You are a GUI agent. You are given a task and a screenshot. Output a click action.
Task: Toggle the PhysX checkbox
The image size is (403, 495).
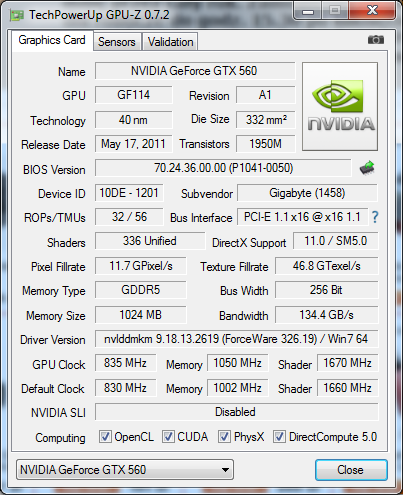[x=224, y=436]
